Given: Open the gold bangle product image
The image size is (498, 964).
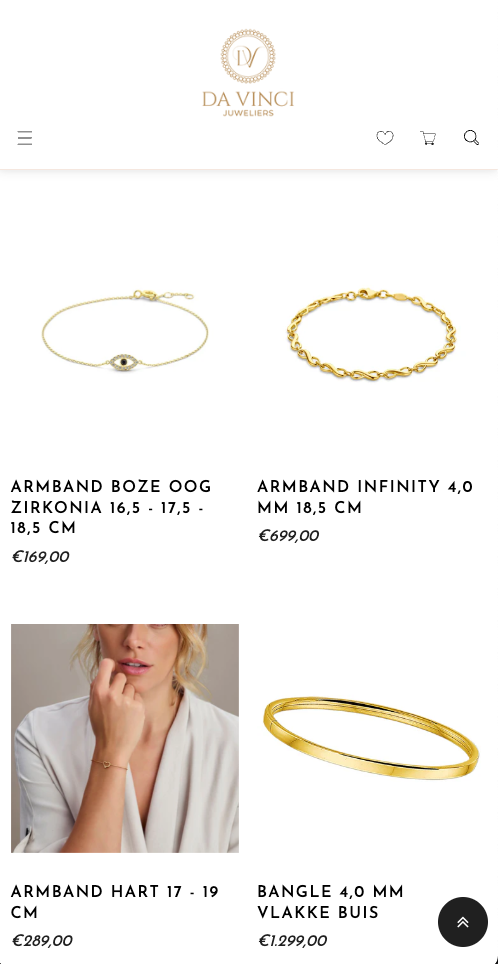Looking at the screenshot, I should 371,738.
